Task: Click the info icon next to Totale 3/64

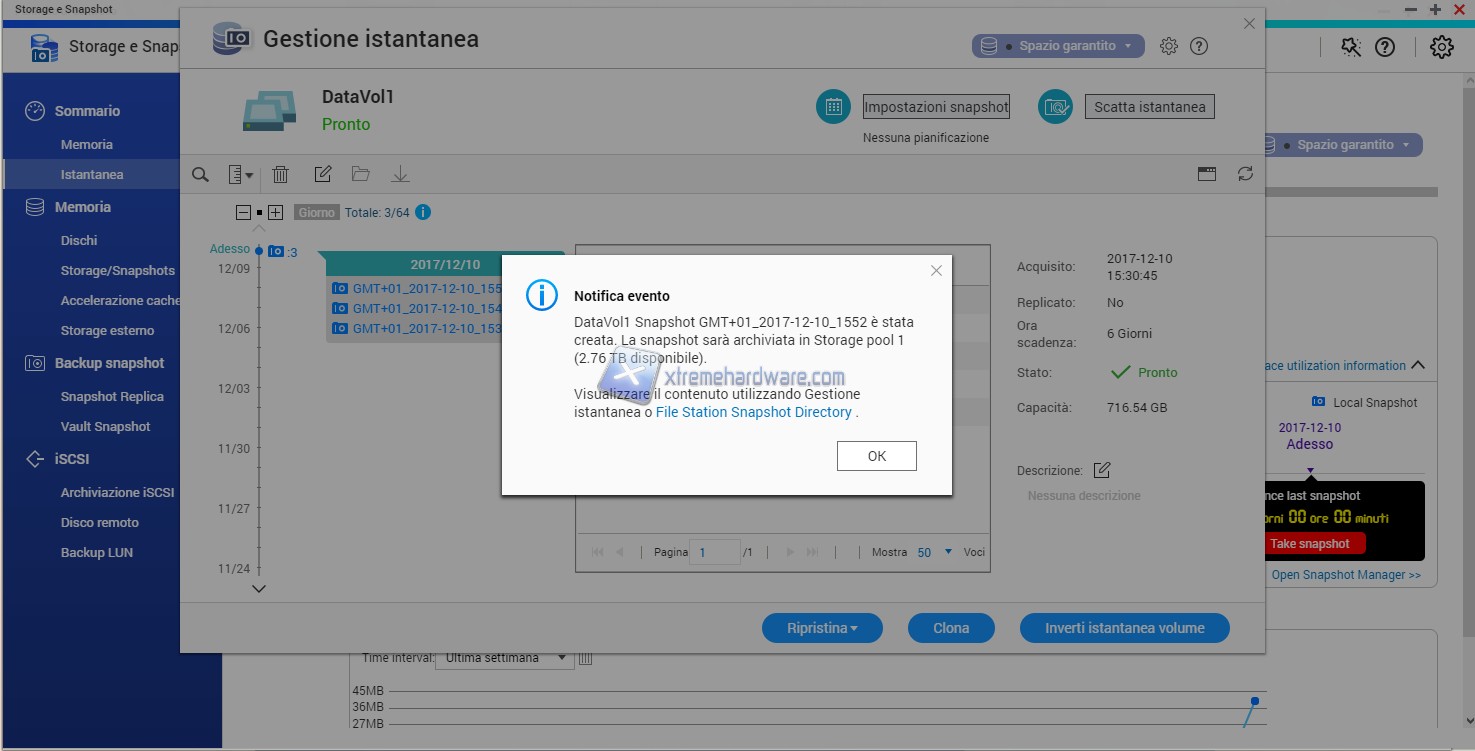Action: (x=423, y=212)
